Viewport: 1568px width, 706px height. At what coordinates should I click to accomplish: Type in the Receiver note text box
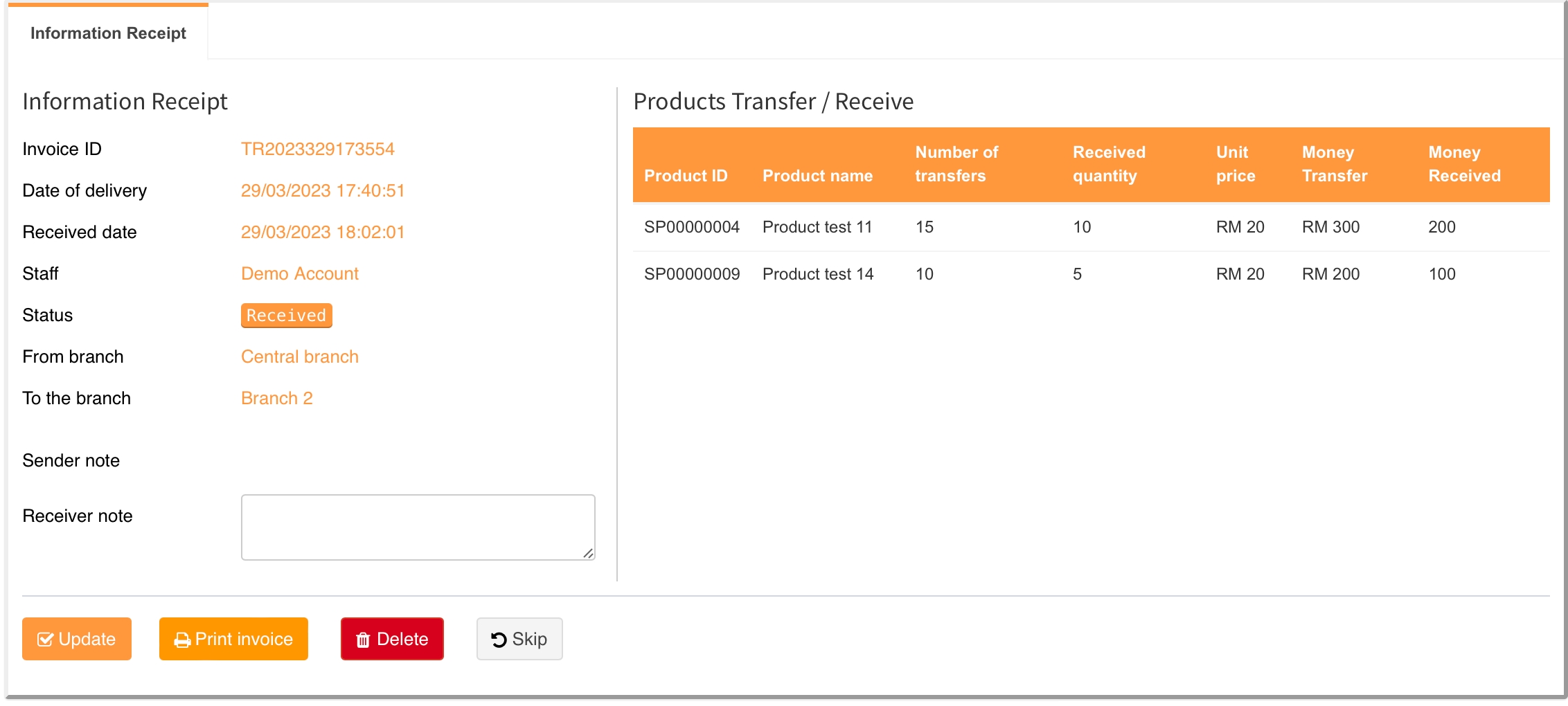(417, 527)
